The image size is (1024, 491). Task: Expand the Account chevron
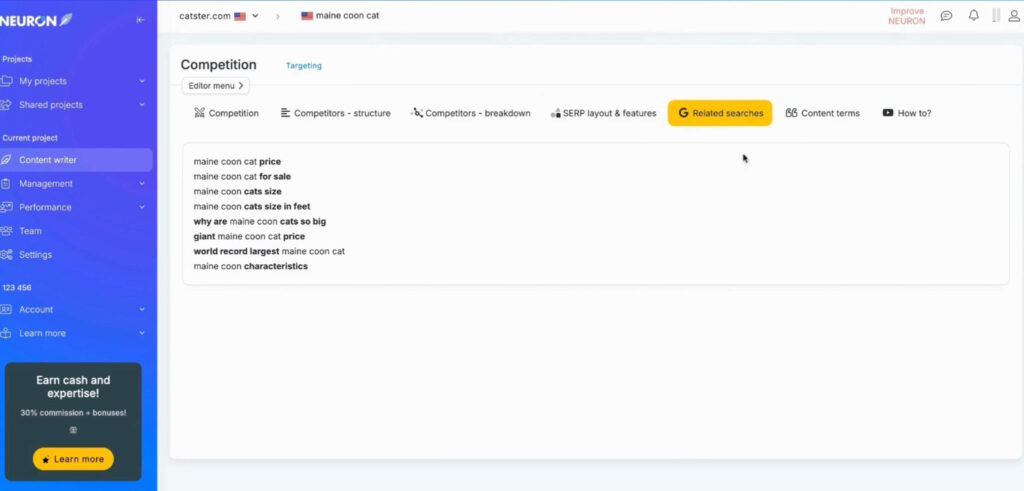coord(142,309)
